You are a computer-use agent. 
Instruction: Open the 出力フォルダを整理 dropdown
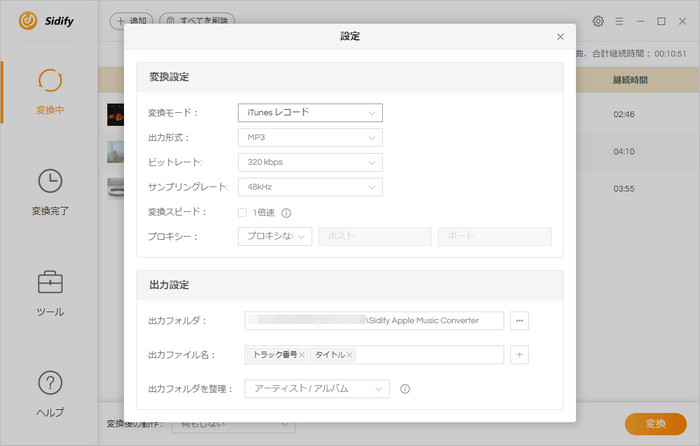317,389
